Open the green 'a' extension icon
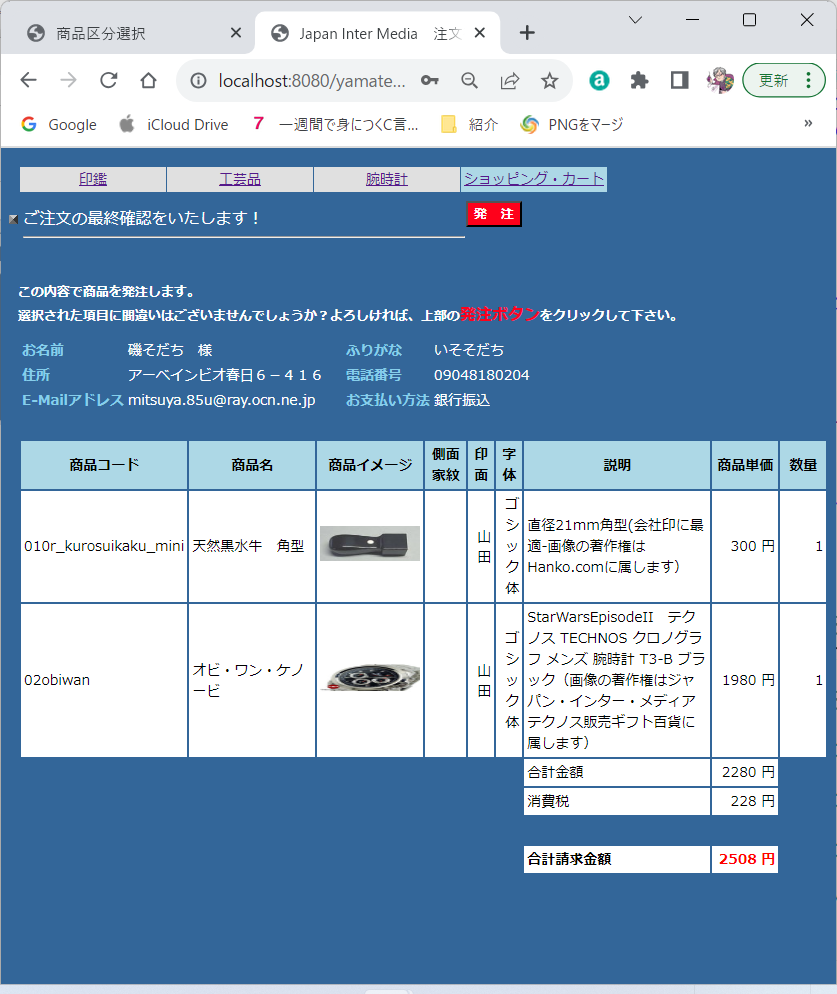 pyautogui.click(x=599, y=81)
